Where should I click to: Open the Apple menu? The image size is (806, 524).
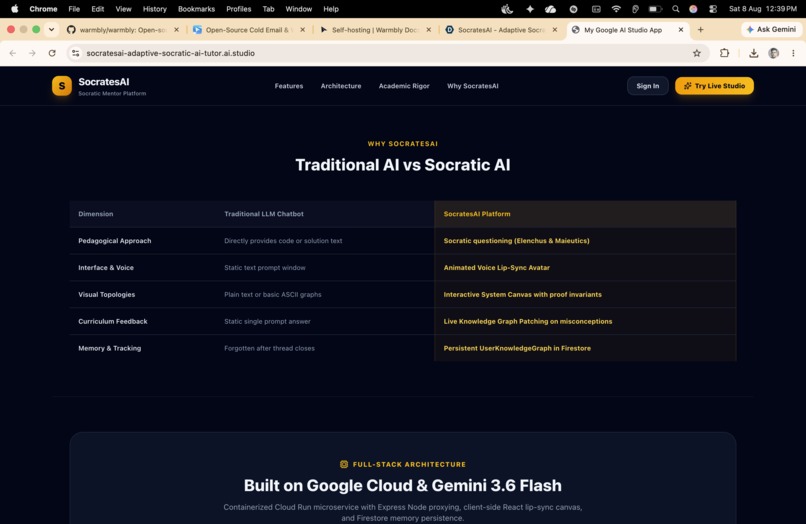[14, 9]
